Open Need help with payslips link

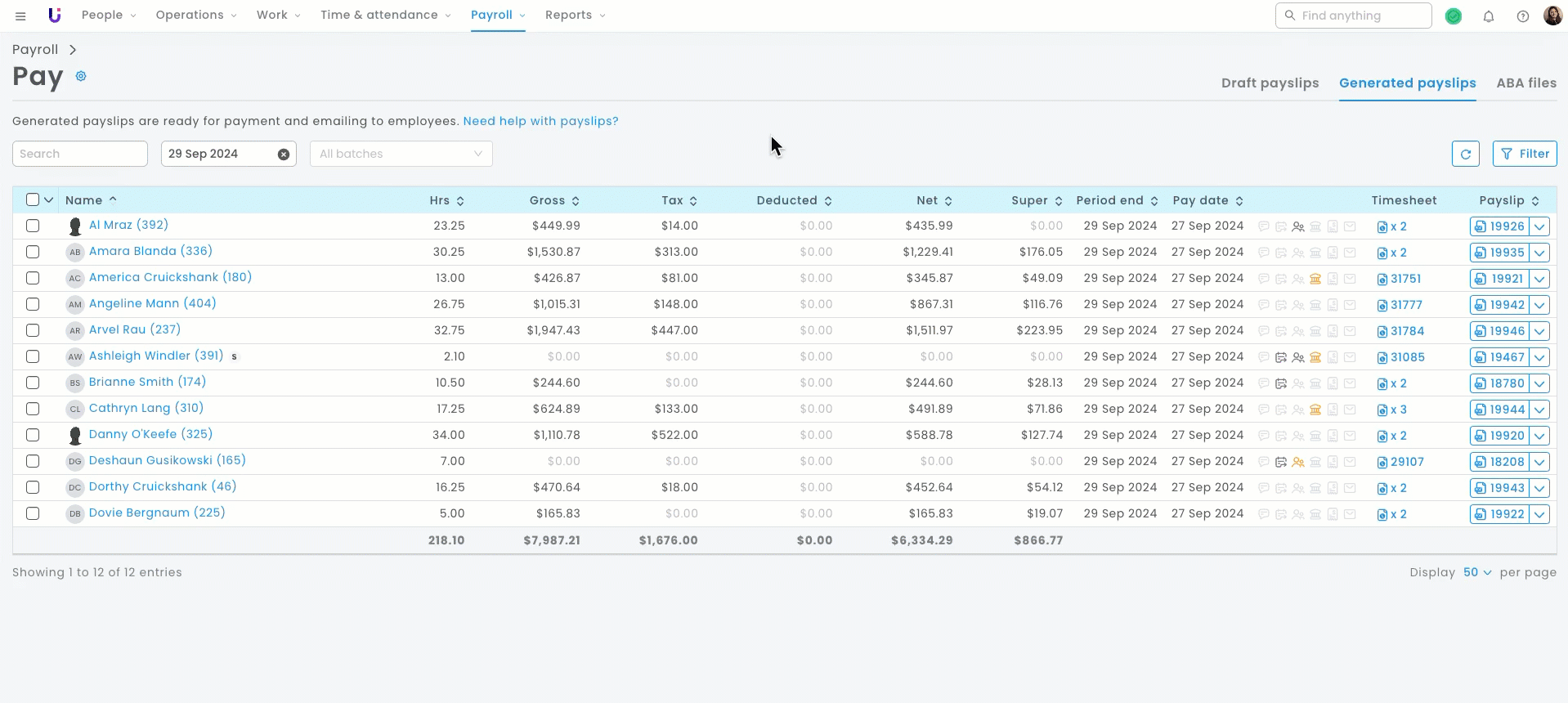tap(540, 121)
